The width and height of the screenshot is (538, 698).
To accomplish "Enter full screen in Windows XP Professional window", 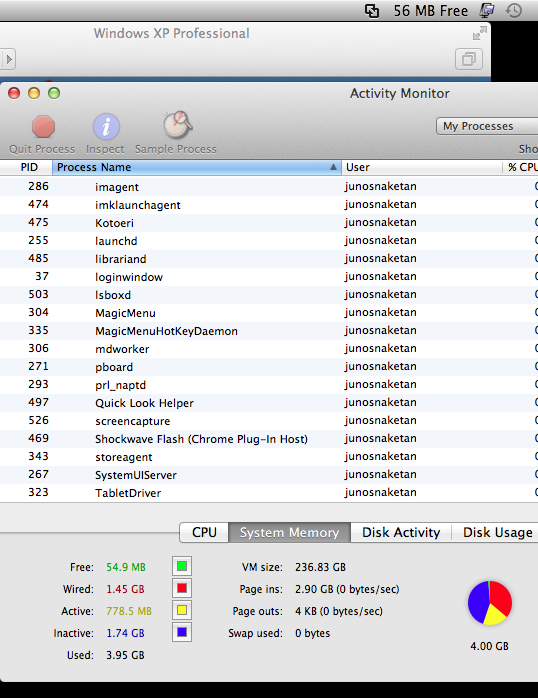I will coord(480,33).
